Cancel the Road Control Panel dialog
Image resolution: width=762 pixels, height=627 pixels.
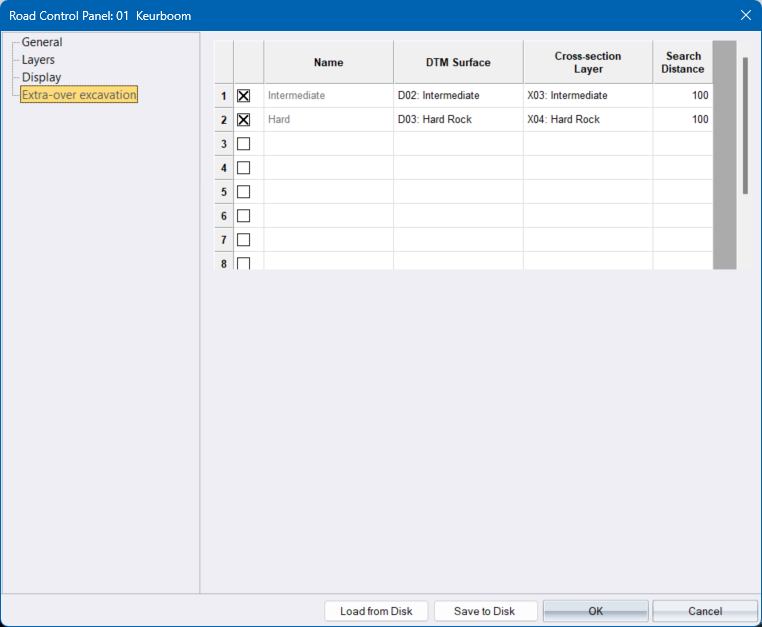point(705,611)
